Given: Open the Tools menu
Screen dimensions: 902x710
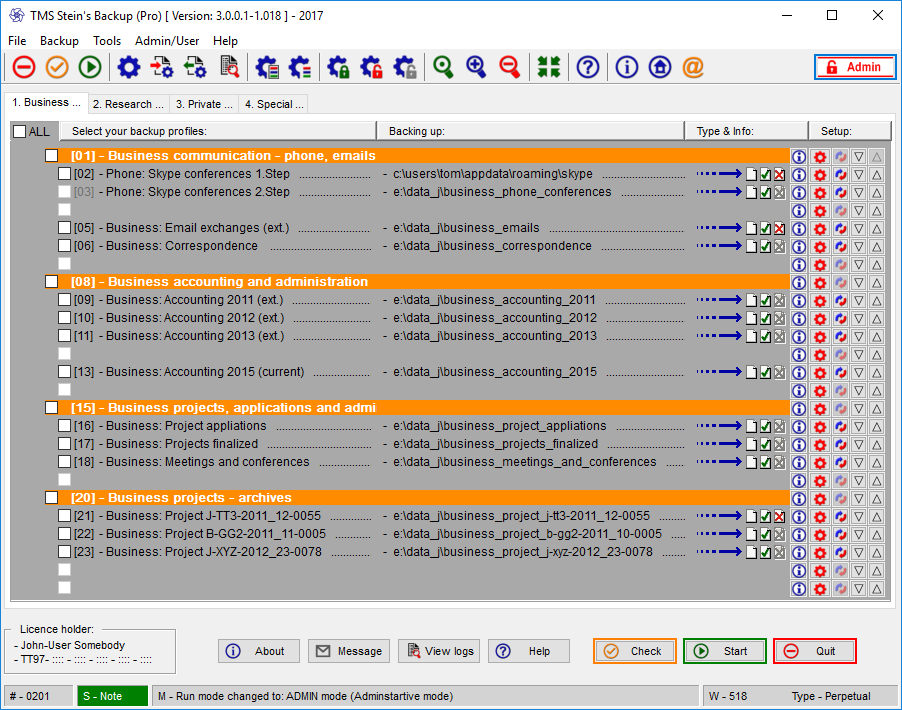Looking at the screenshot, I should tap(107, 41).
